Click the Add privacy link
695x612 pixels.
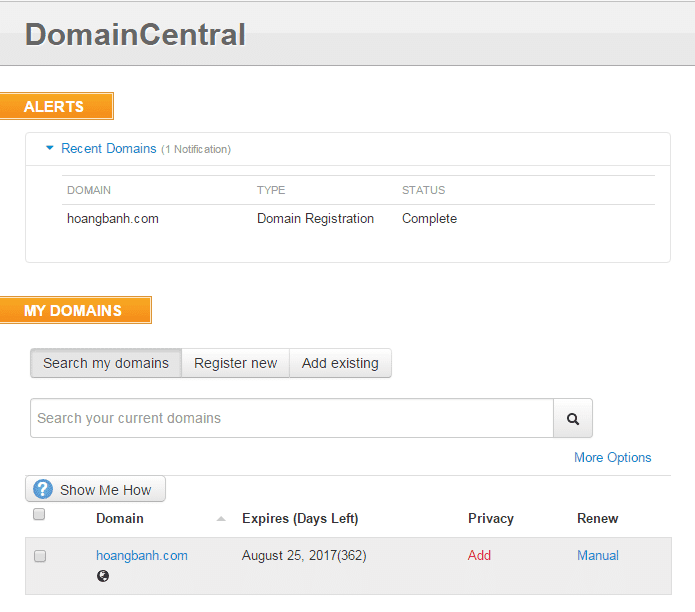(x=479, y=555)
